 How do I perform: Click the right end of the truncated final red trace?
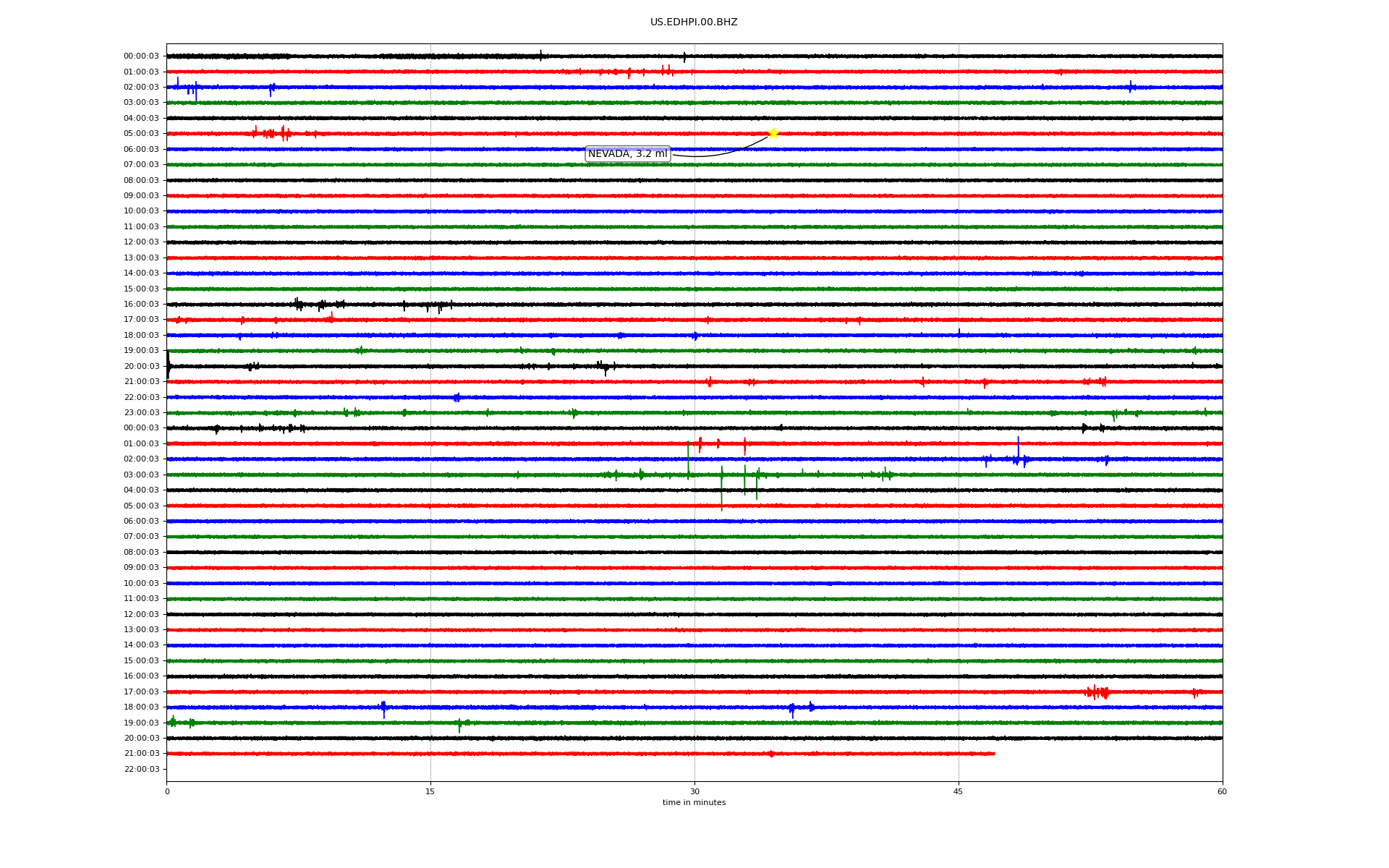[x=993, y=754]
